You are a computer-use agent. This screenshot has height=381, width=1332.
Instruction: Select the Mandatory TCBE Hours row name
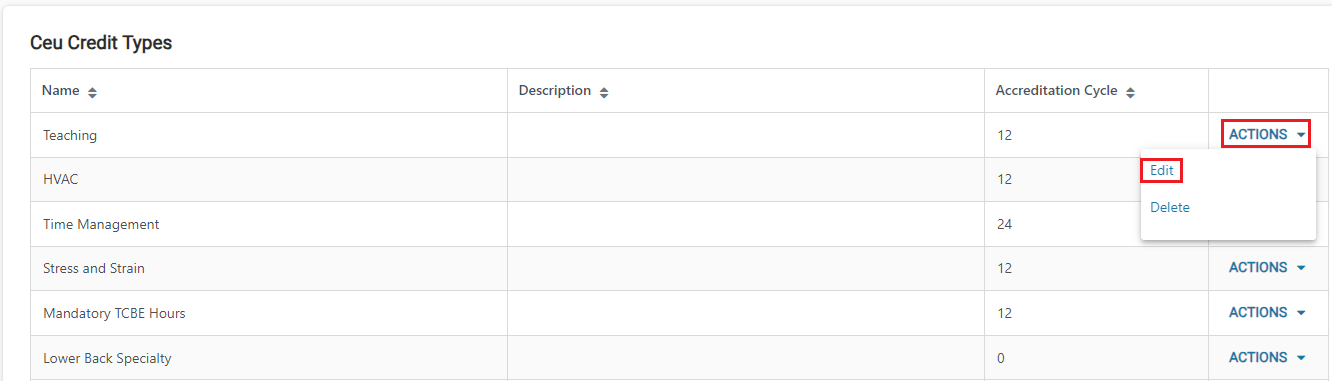114,313
